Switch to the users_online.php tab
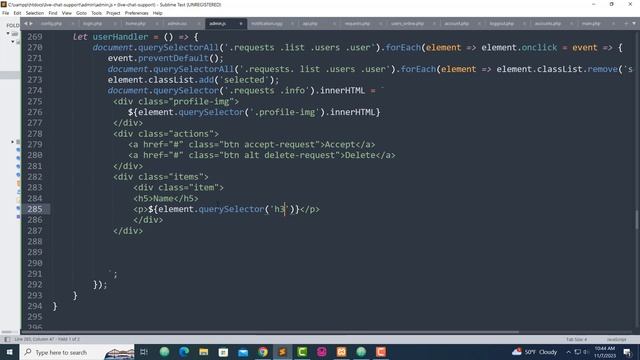 point(407,24)
